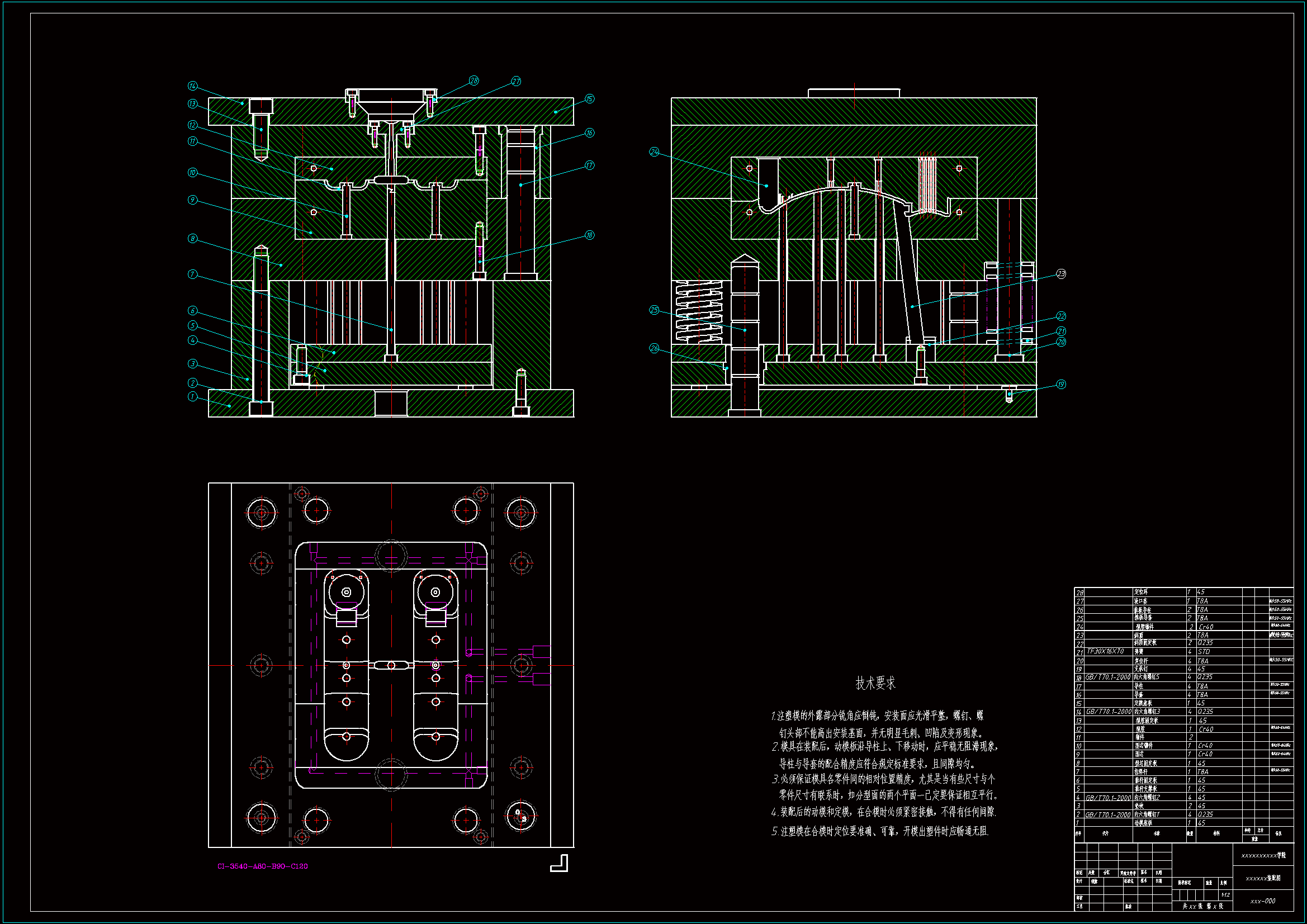1307x924 pixels.
Task: Click the xxxxxxxxxx学院 school name cell
Action: 1263,855
